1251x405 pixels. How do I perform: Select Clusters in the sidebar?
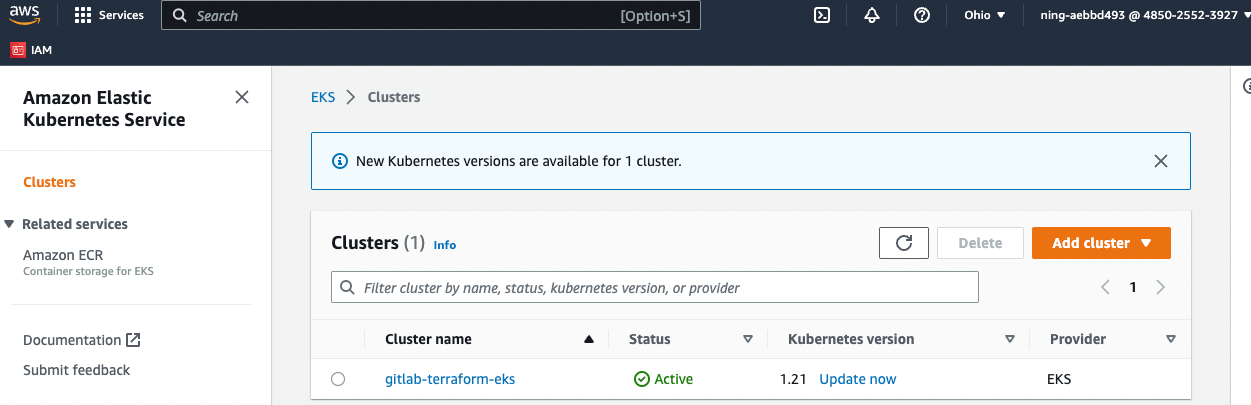[49, 182]
